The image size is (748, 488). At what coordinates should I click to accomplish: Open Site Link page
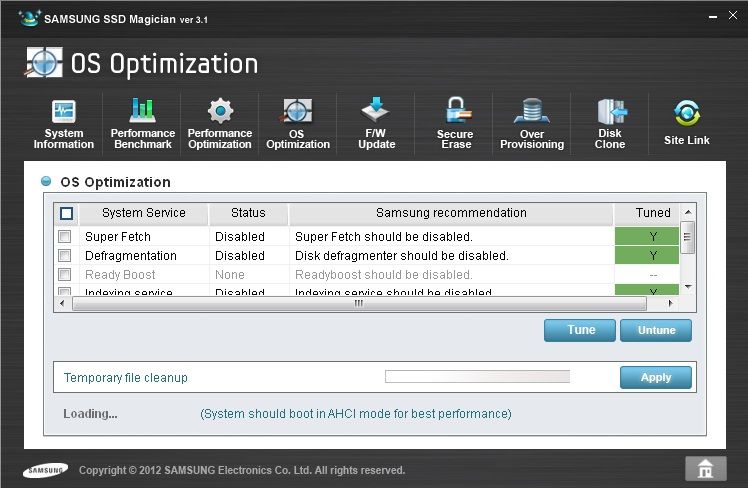coord(686,123)
